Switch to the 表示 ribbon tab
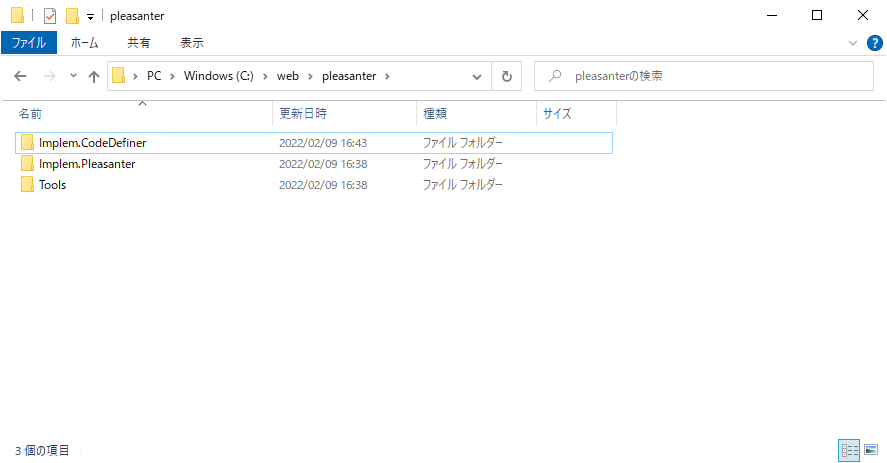The width and height of the screenshot is (887, 463). (x=192, y=42)
